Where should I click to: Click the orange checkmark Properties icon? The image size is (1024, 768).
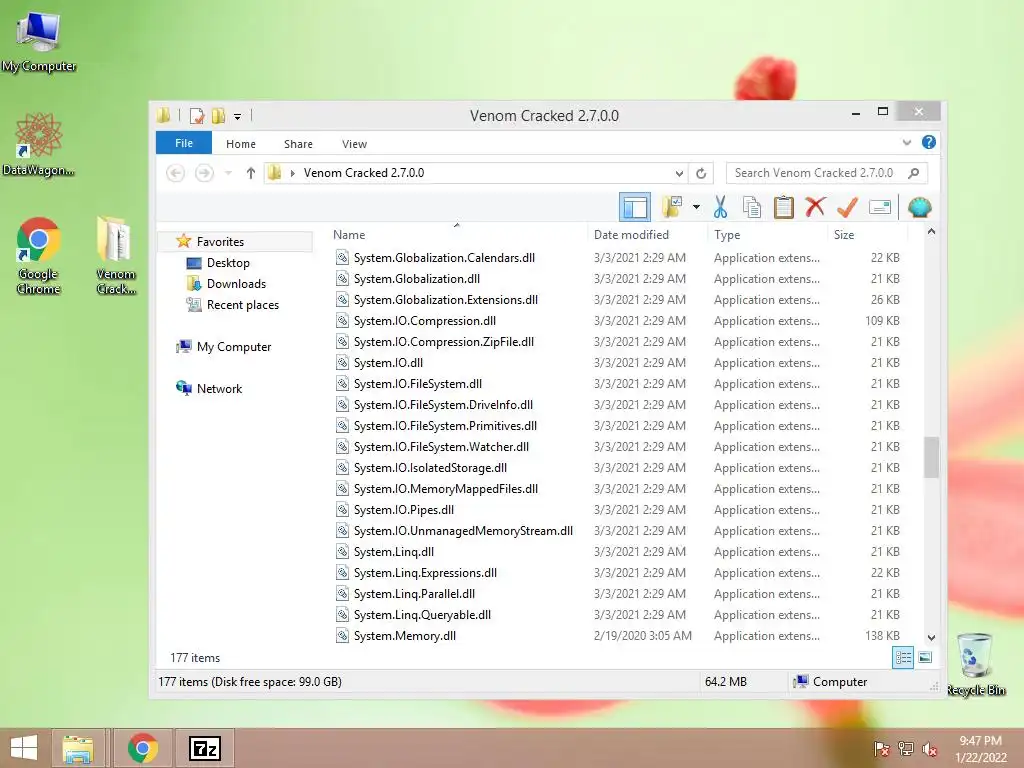(x=847, y=208)
